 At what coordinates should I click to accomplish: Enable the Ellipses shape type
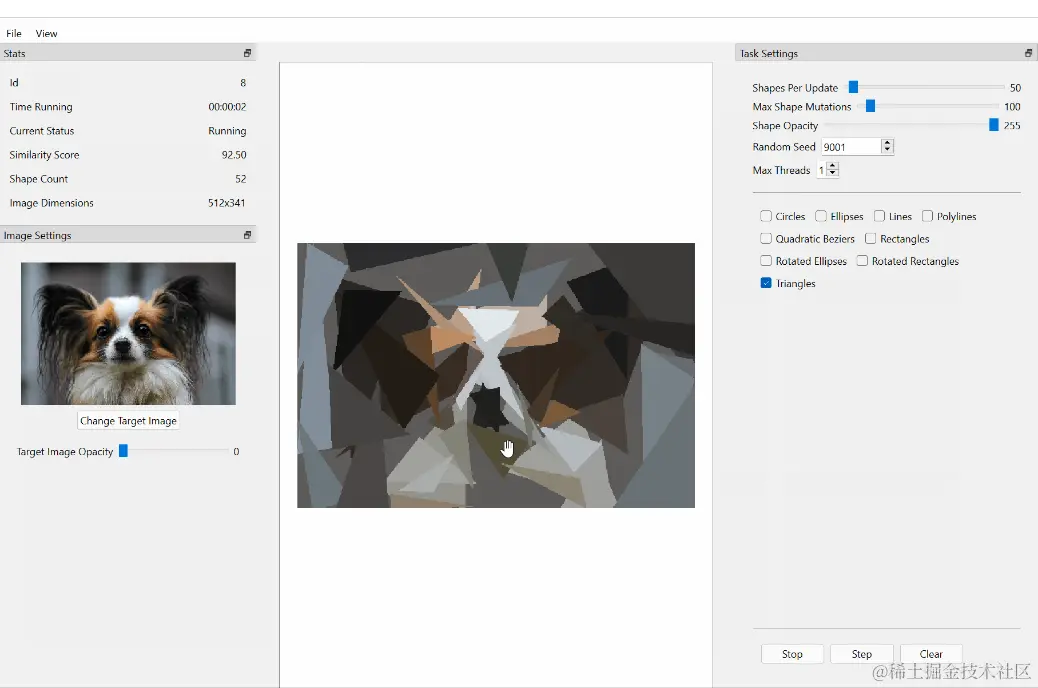819,216
